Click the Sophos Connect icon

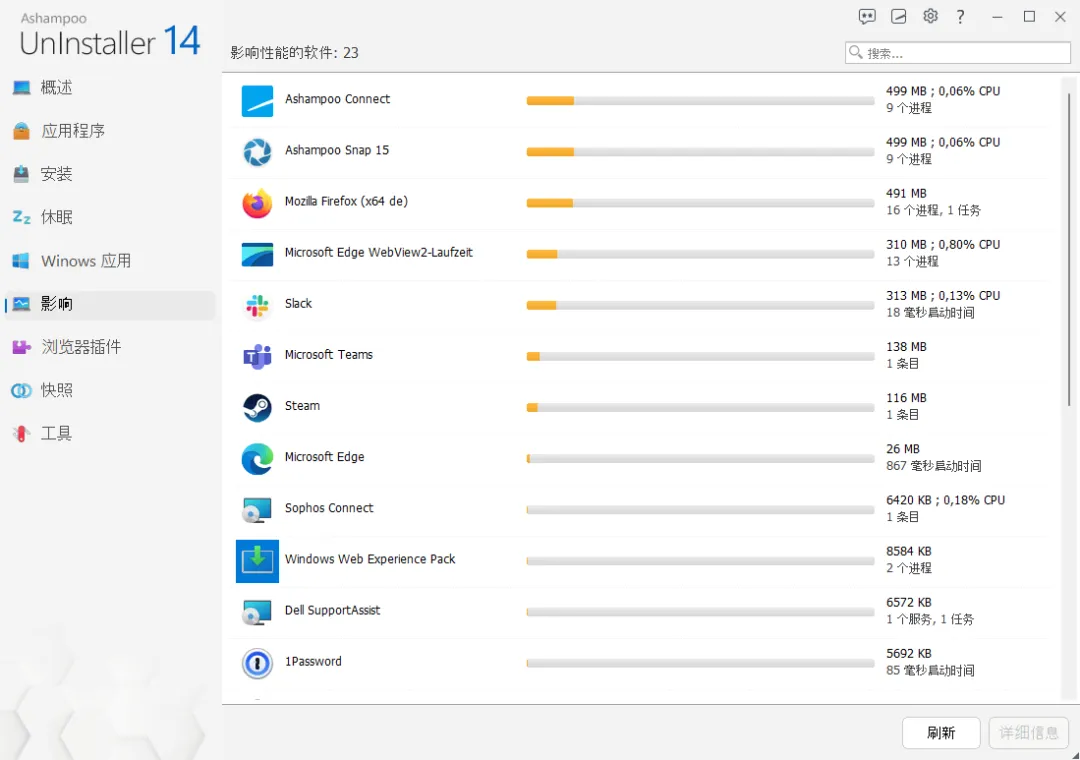tap(257, 510)
